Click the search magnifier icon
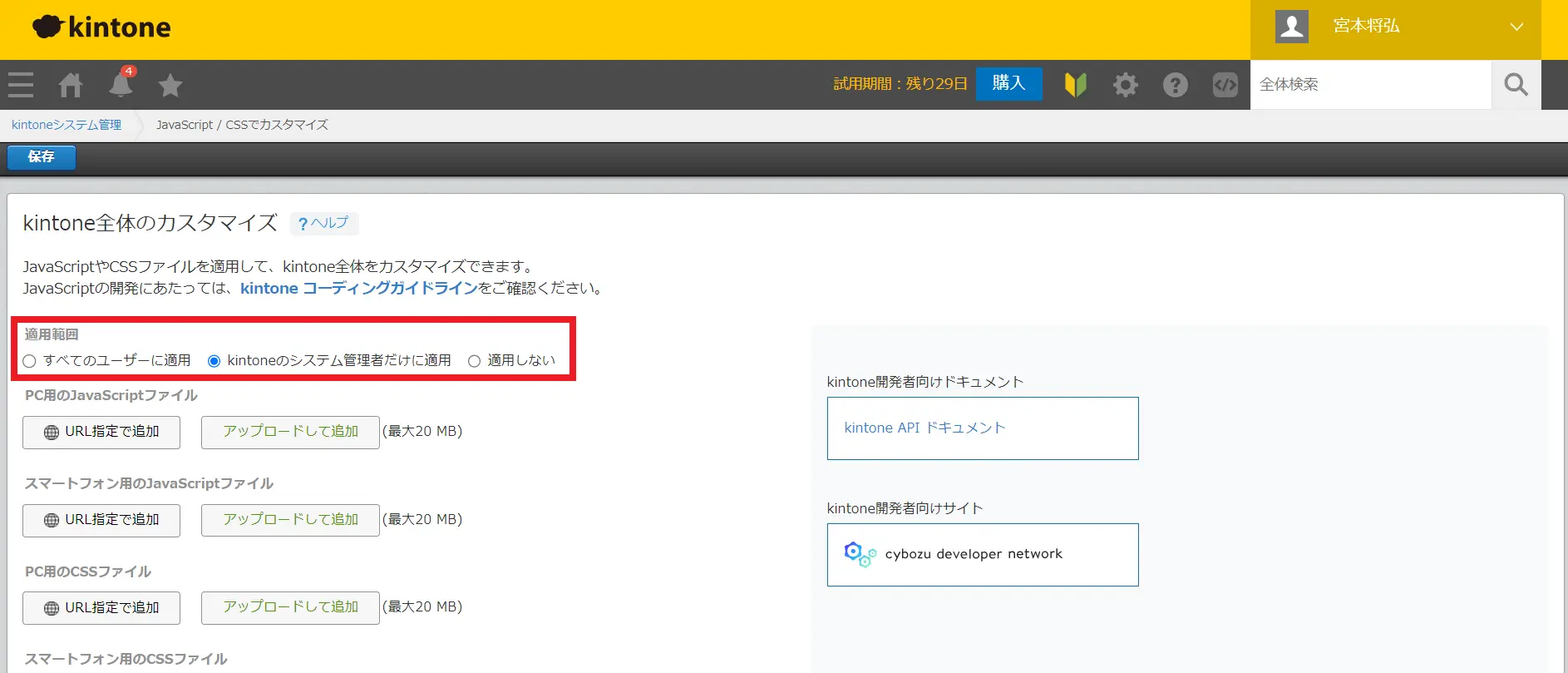 tap(1516, 85)
